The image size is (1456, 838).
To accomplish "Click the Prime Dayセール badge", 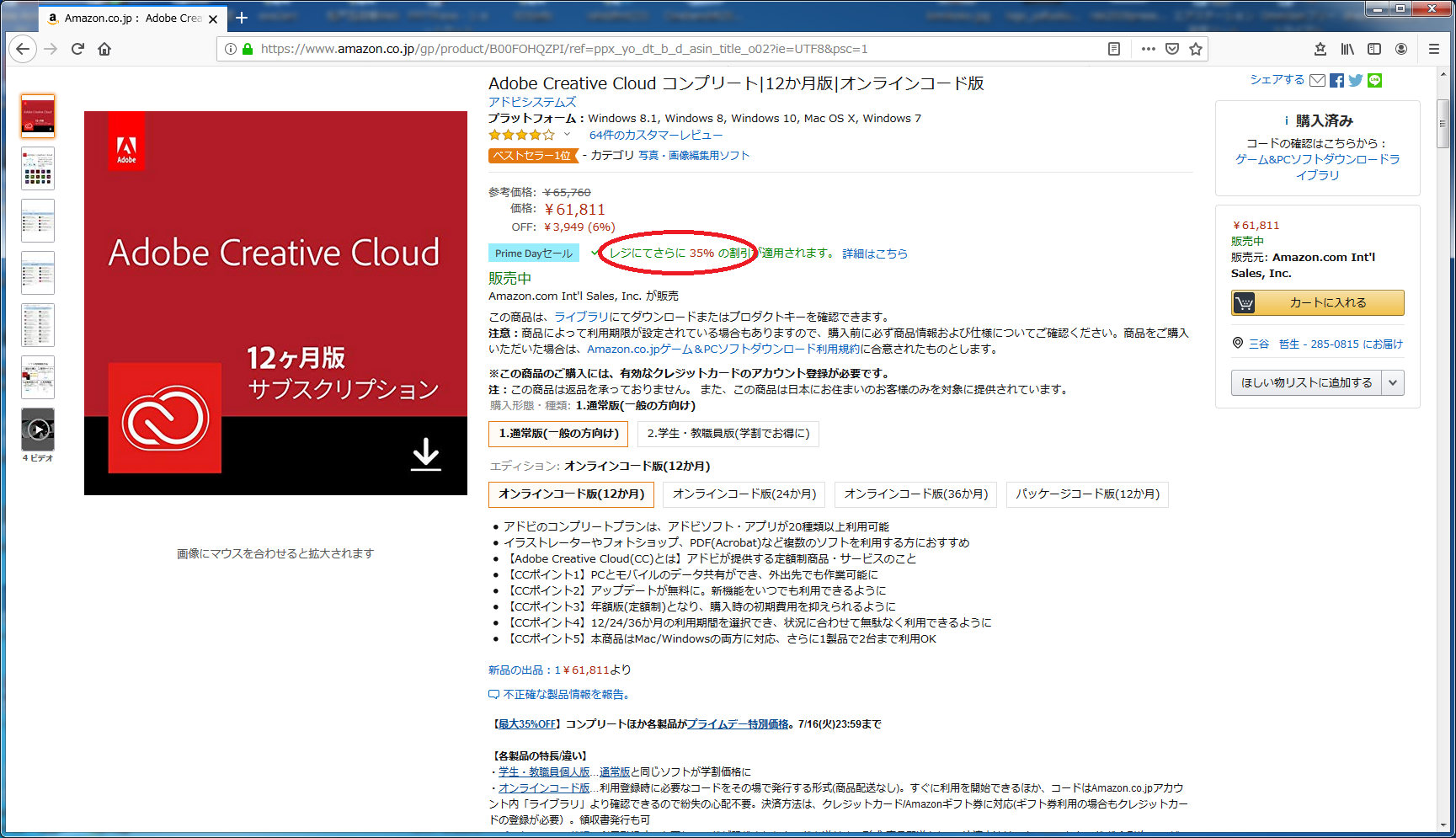I will [534, 253].
